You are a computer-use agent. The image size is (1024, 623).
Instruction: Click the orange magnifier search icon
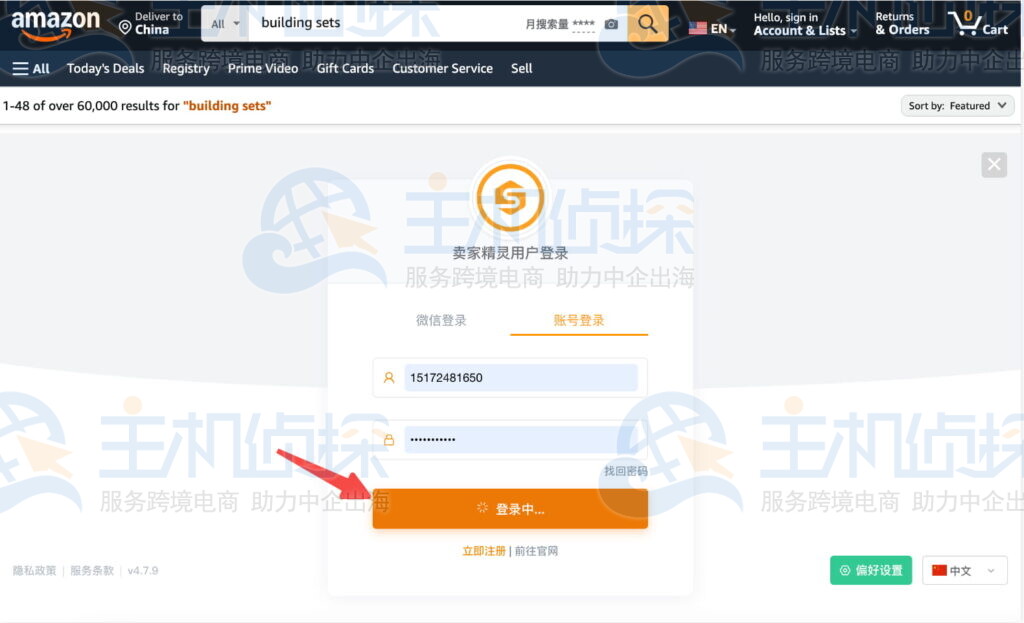point(647,22)
